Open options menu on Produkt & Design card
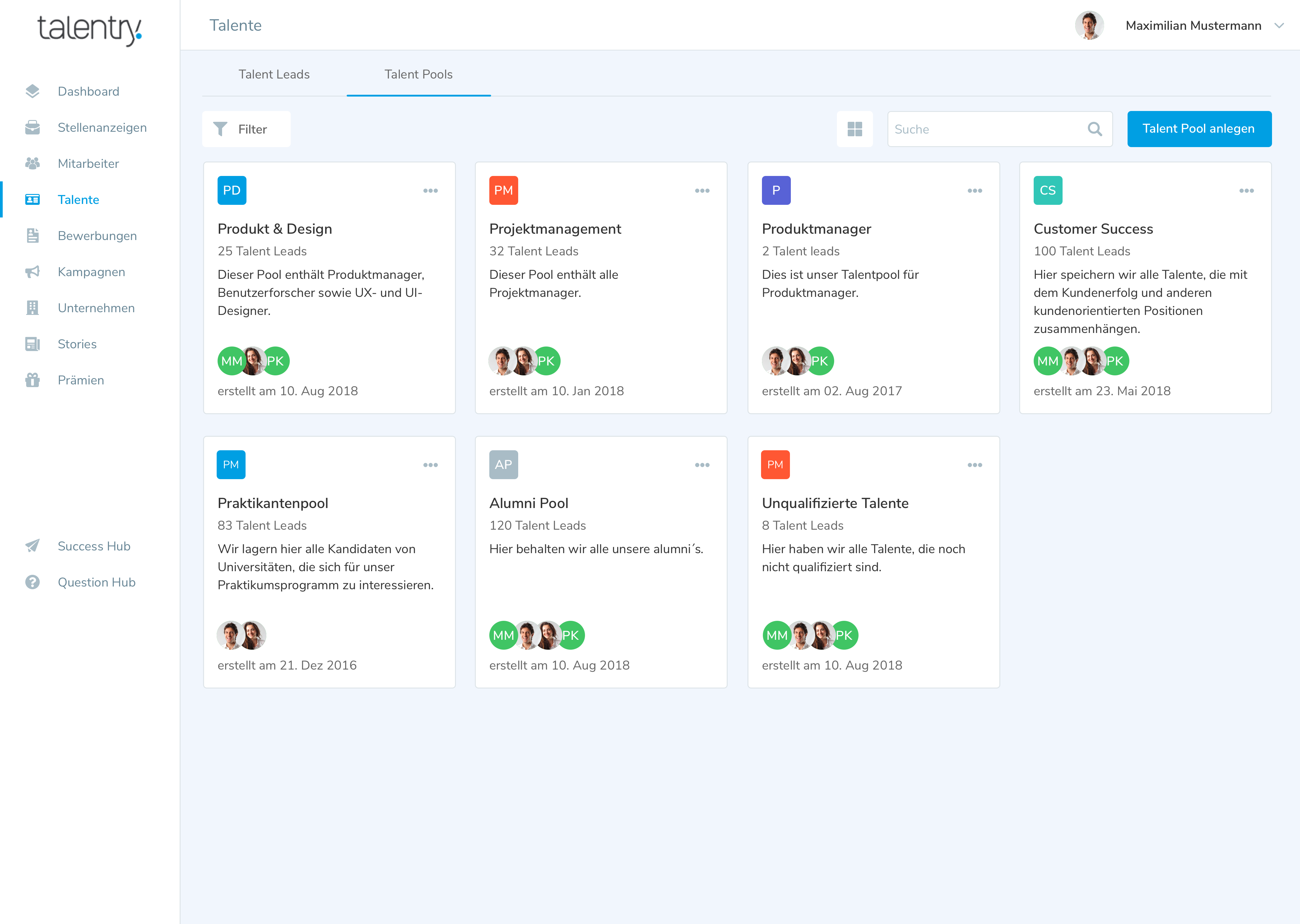The image size is (1300, 924). click(x=430, y=191)
